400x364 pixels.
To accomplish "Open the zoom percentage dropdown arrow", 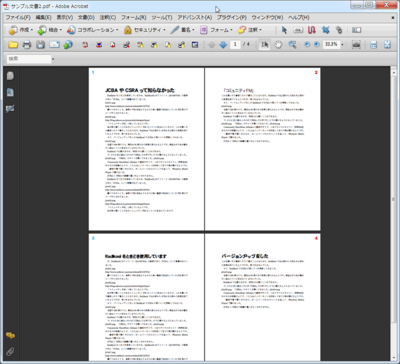I will coord(342,45).
